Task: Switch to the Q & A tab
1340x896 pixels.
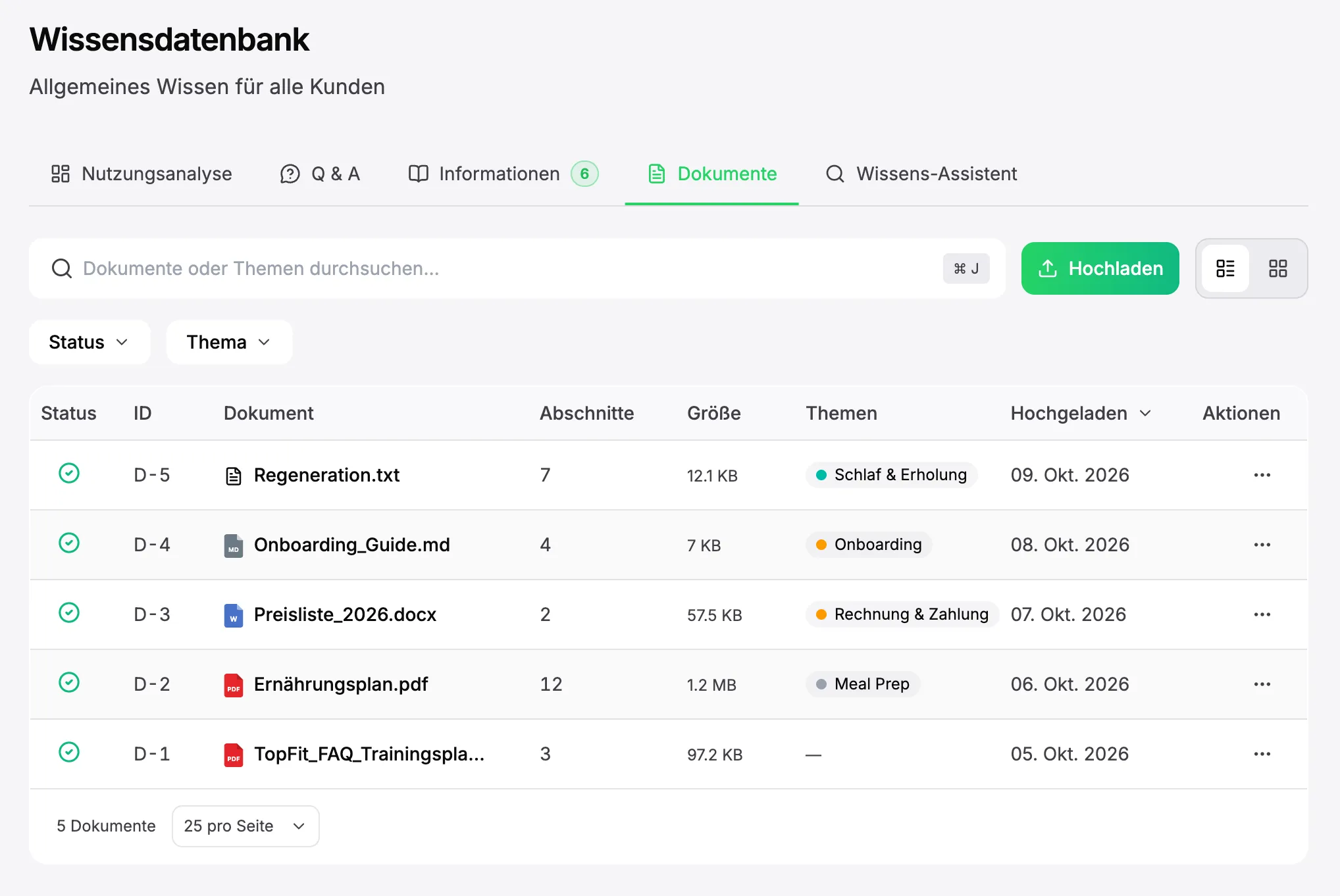Action: click(320, 174)
